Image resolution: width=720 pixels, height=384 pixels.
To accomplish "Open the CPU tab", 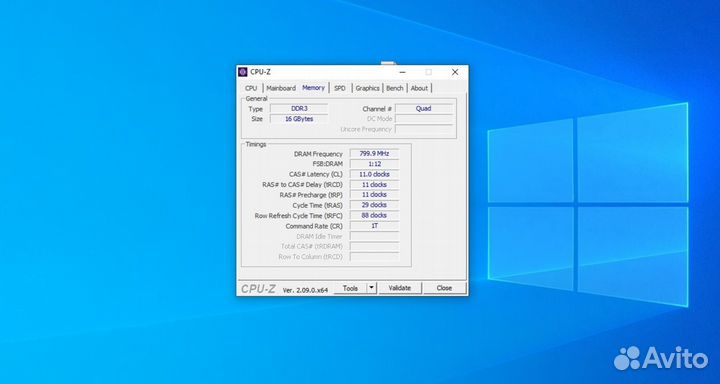I will pyautogui.click(x=251, y=88).
